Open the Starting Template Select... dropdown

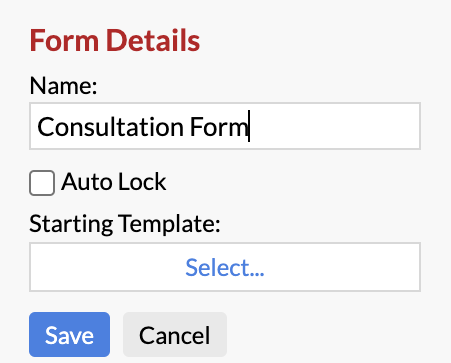point(225,267)
